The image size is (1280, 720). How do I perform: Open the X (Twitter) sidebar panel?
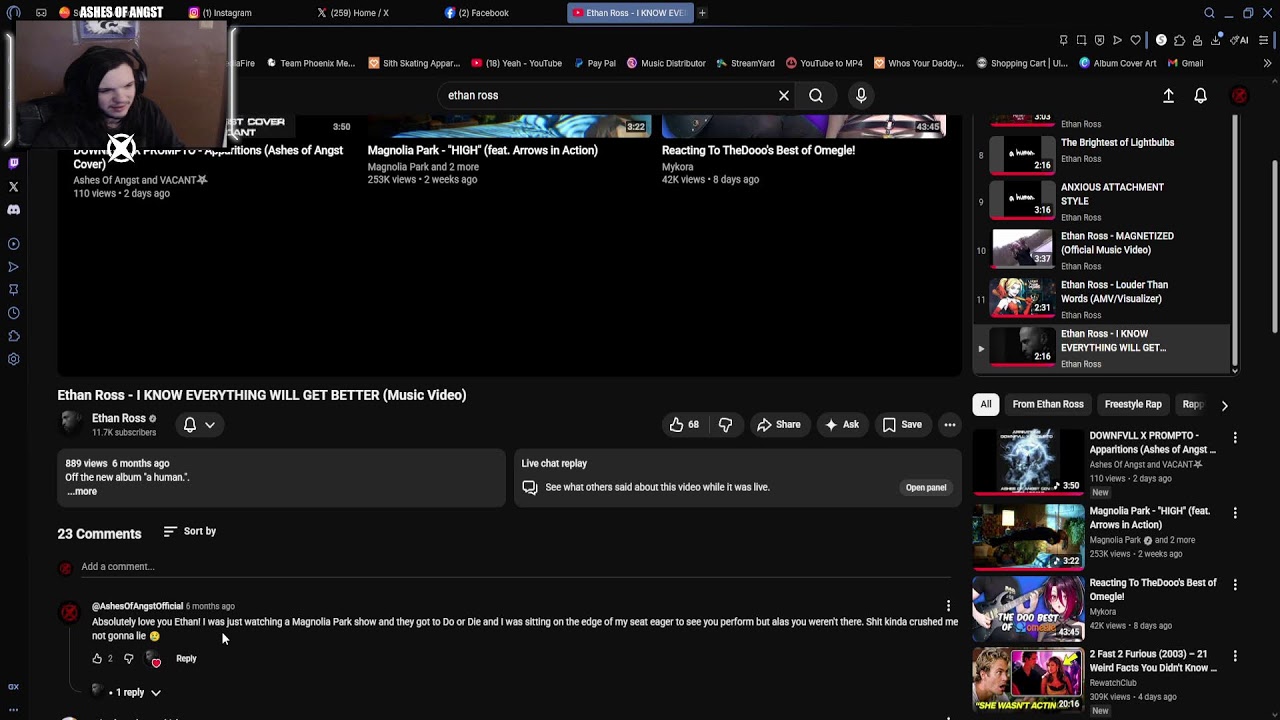pyautogui.click(x=13, y=187)
